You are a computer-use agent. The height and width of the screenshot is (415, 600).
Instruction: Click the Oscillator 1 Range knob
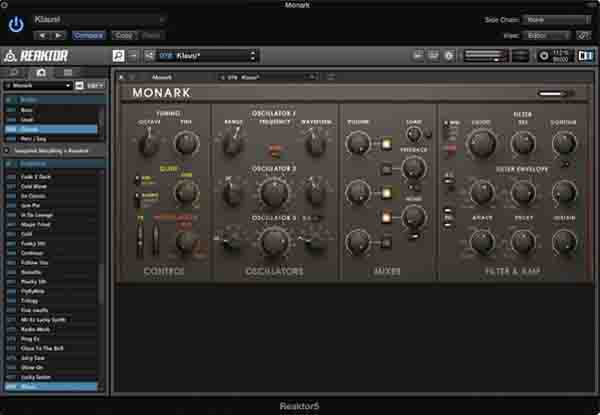[x=233, y=142]
